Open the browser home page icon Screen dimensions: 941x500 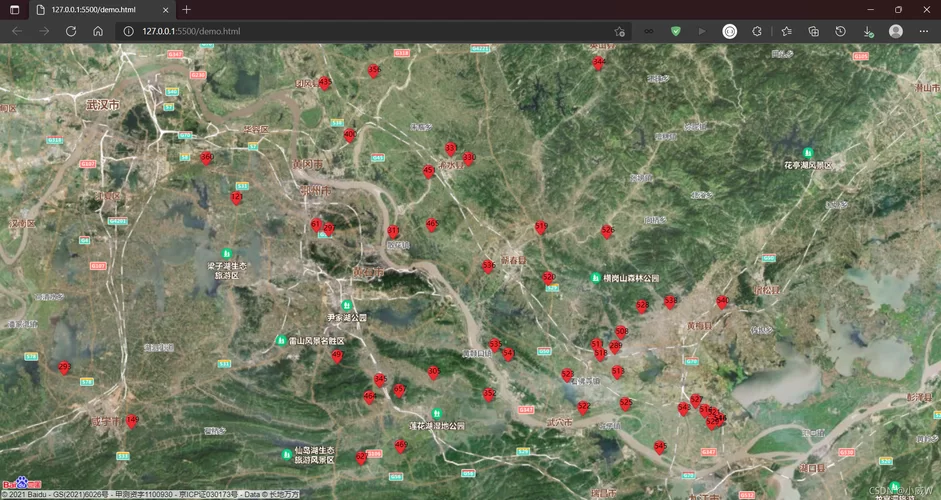point(98,31)
